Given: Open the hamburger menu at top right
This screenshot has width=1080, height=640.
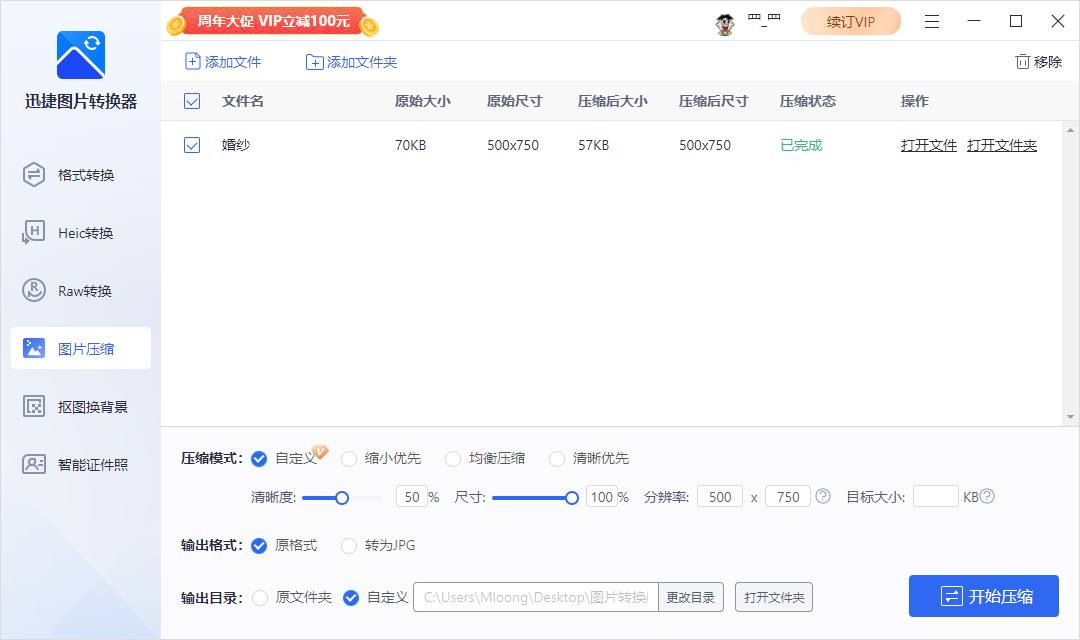Looking at the screenshot, I should tap(932, 21).
